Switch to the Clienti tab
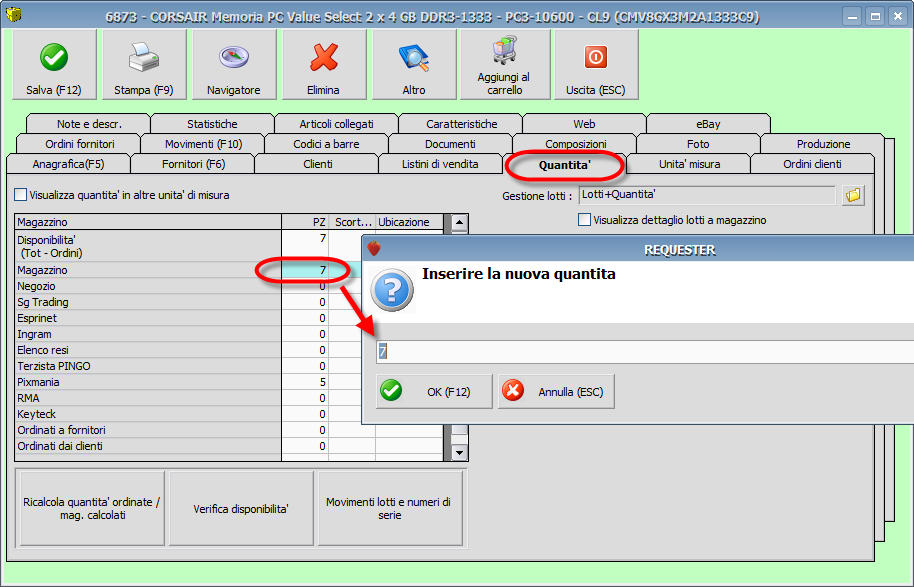The image size is (914, 587). [x=318, y=164]
